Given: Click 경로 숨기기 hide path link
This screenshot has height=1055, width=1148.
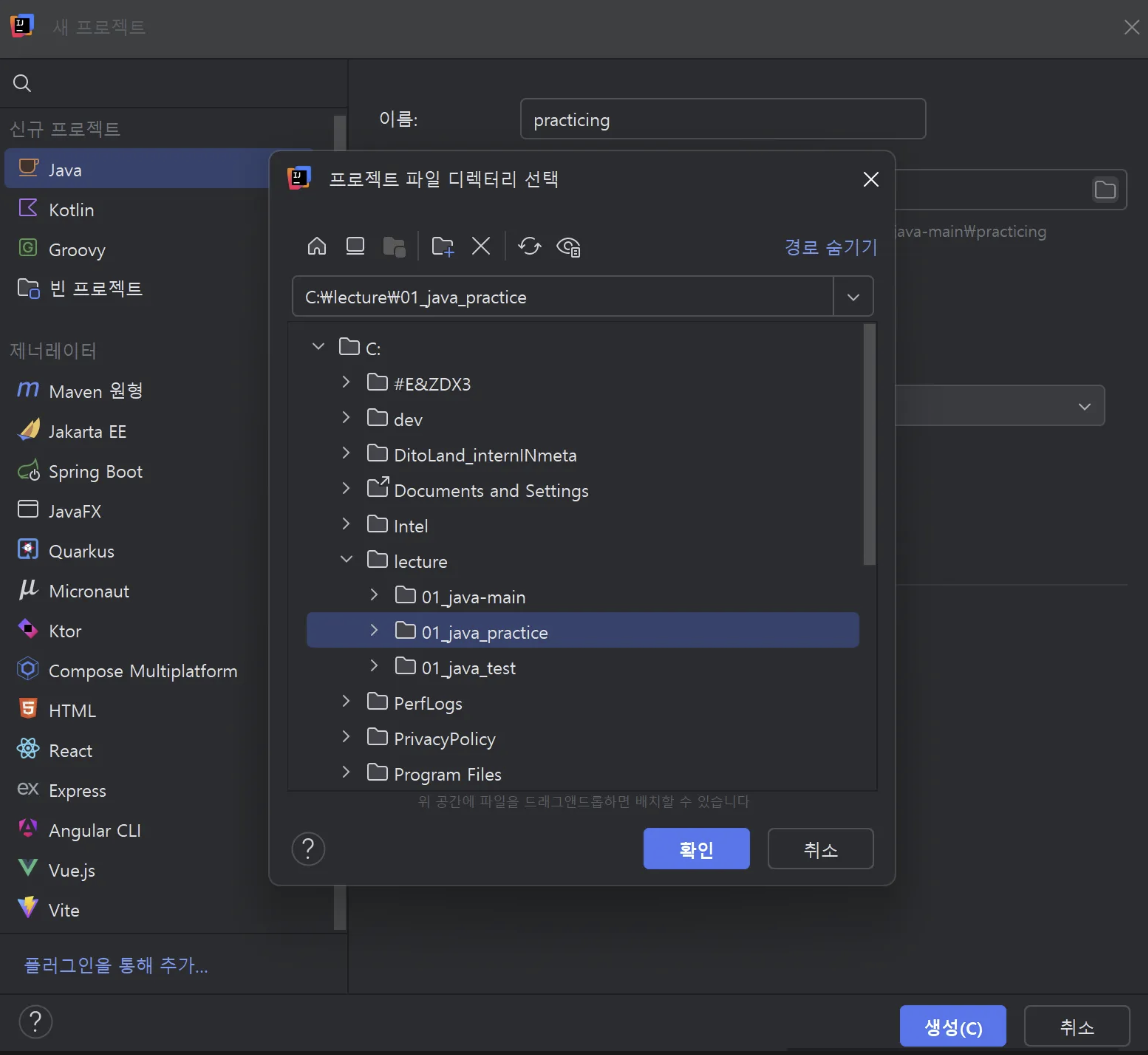Looking at the screenshot, I should 830,247.
